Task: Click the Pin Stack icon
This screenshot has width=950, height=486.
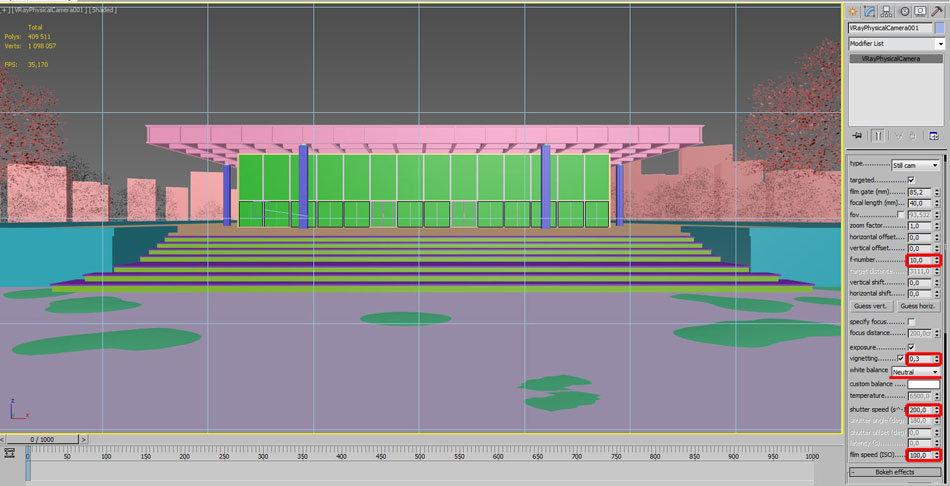Action: coord(856,135)
